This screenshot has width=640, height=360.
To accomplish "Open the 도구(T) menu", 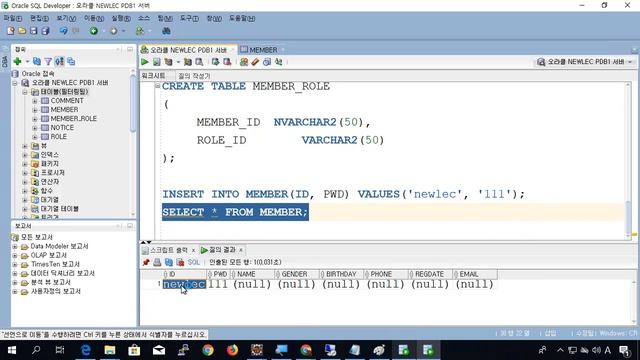I will click(189, 18).
